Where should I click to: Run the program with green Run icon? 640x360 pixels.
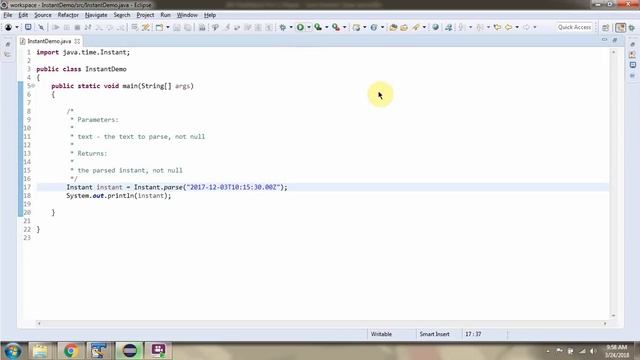[300, 27]
